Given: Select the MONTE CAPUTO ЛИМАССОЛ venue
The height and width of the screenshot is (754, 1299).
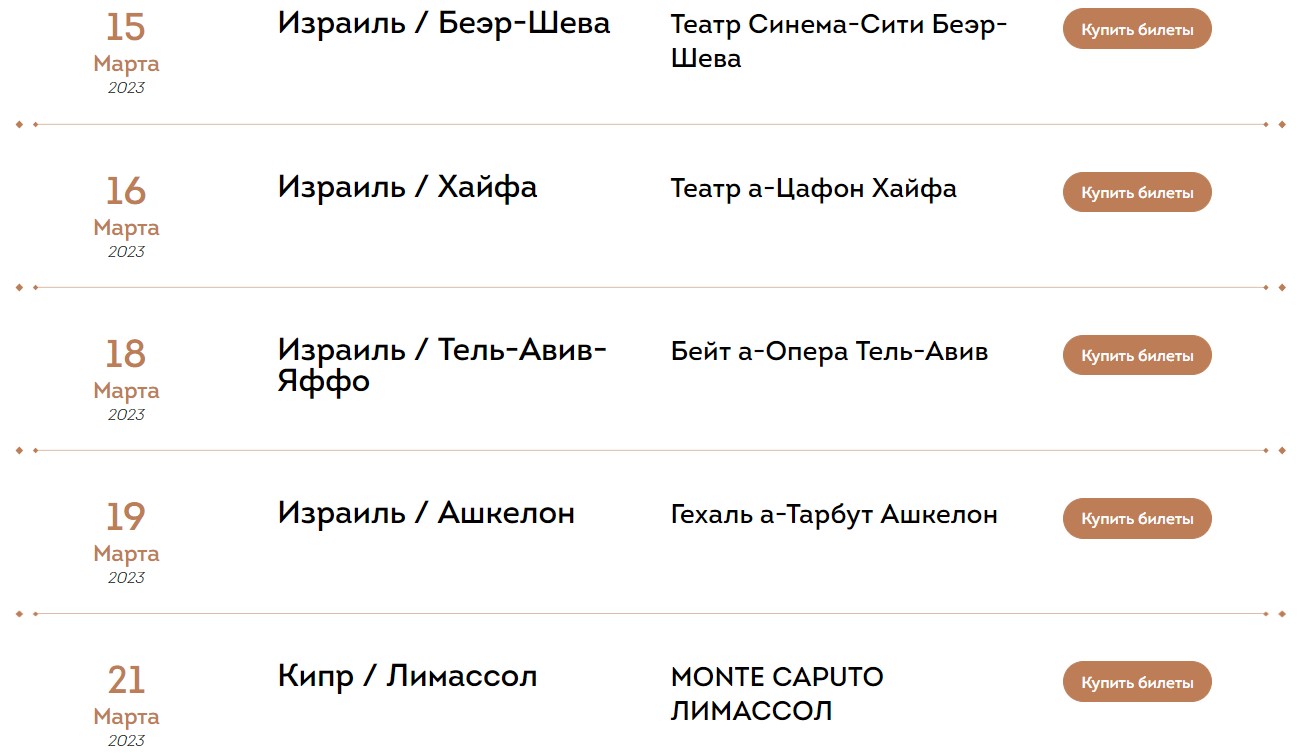Looking at the screenshot, I should (x=777, y=694).
